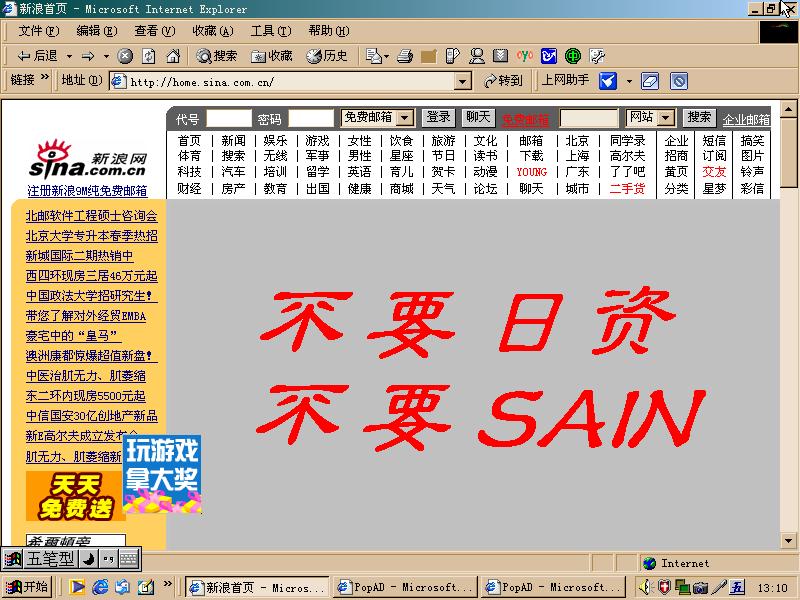Expand the quick launch chevron on the taskbar

click(167, 584)
